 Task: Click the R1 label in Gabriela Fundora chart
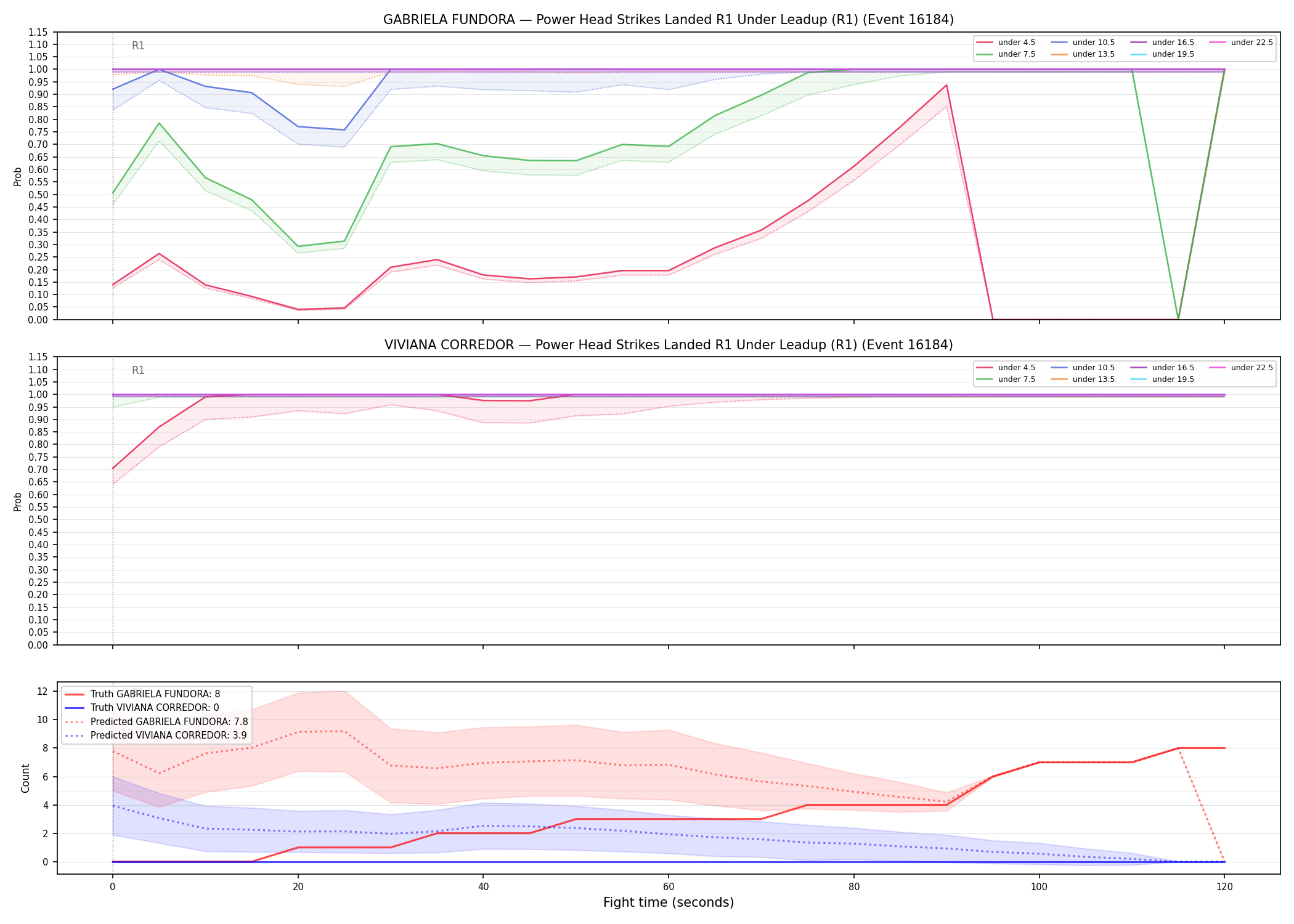click(138, 46)
